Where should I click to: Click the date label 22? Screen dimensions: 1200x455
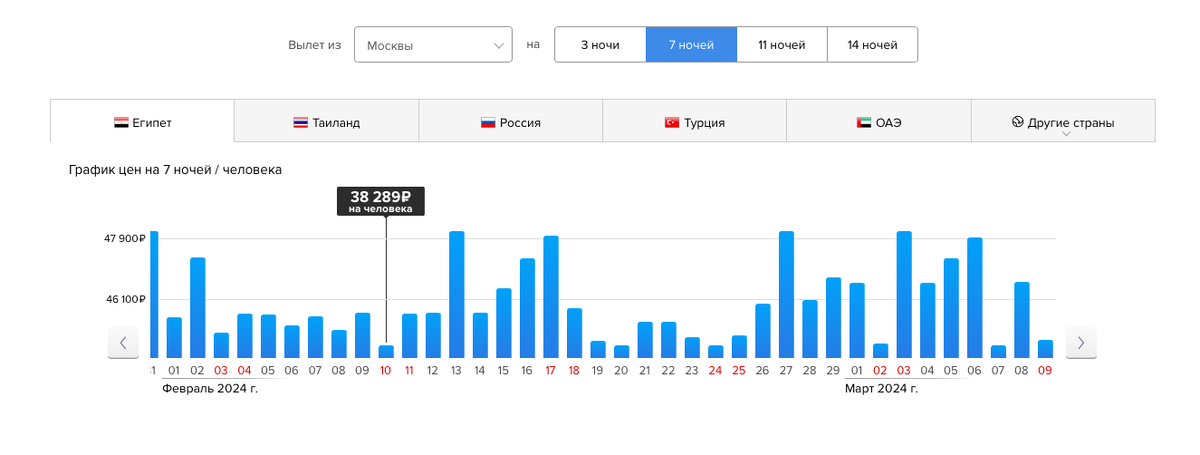coord(669,370)
